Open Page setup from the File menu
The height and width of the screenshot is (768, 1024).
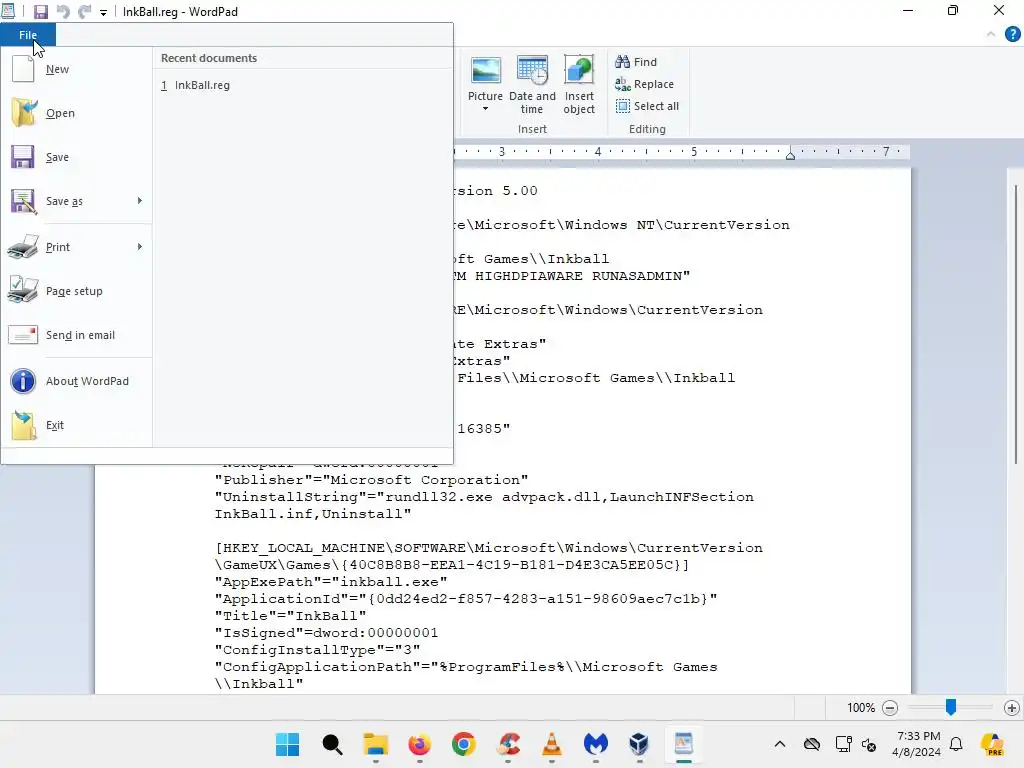tap(76, 291)
